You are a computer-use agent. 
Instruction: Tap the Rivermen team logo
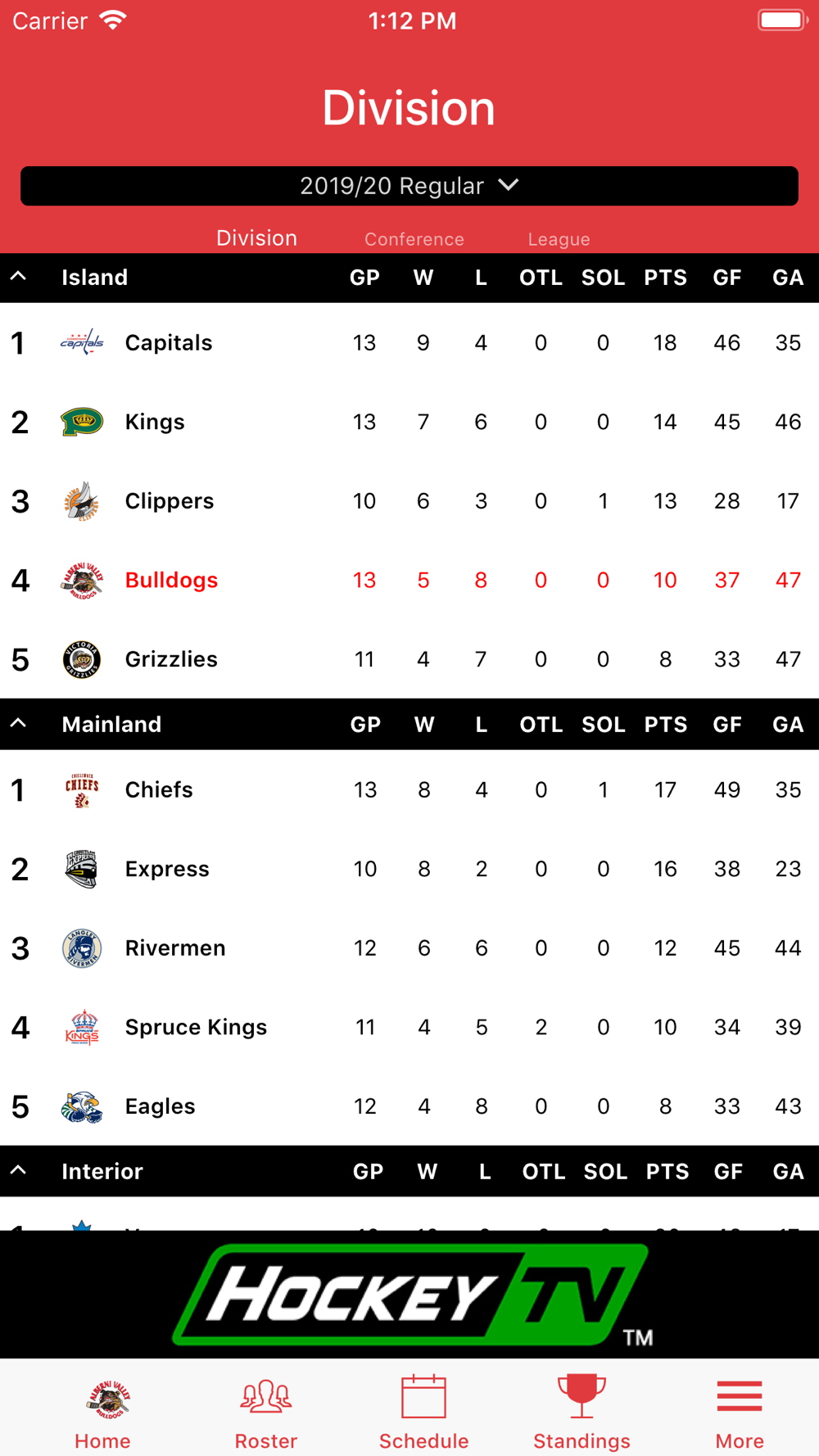(82, 948)
